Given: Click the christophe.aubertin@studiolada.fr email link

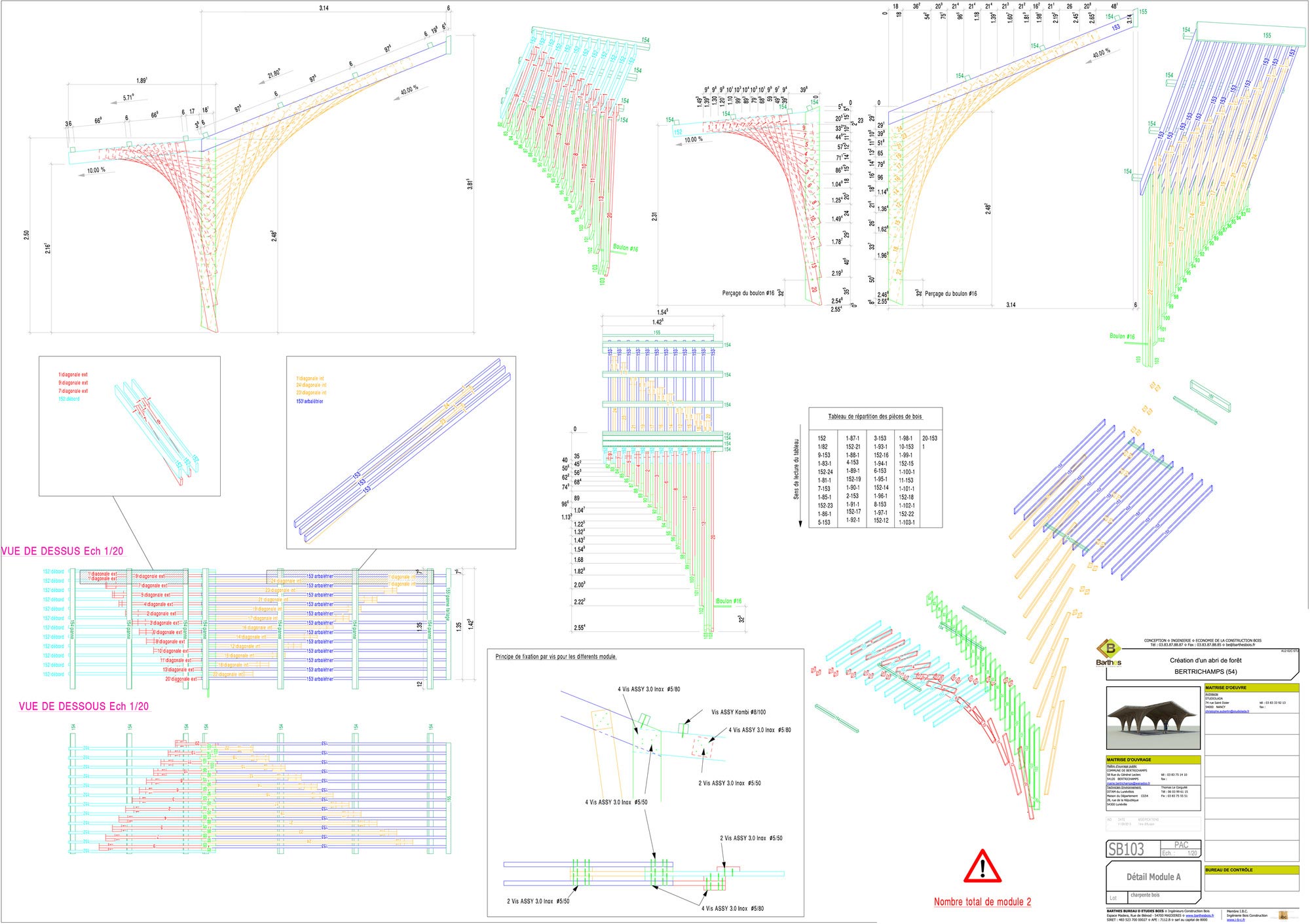Looking at the screenshot, I should pos(1227,711).
